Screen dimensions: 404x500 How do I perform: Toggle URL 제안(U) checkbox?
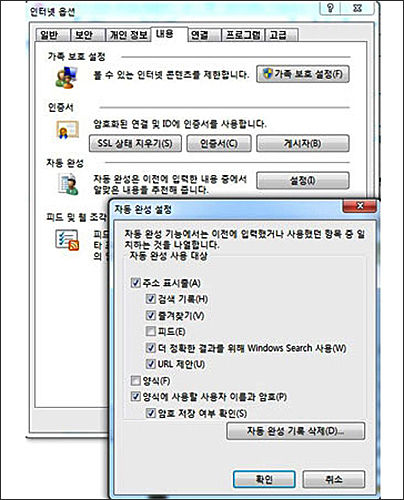point(151,364)
